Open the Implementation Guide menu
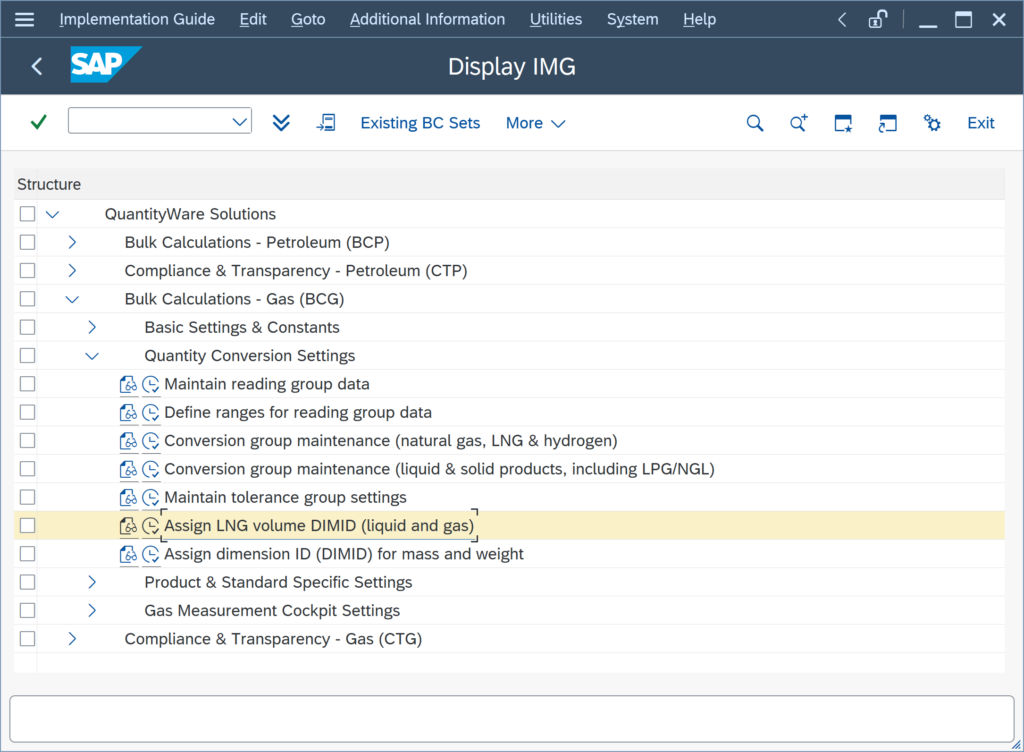The height and width of the screenshot is (752, 1024). [x=137, y=20]
